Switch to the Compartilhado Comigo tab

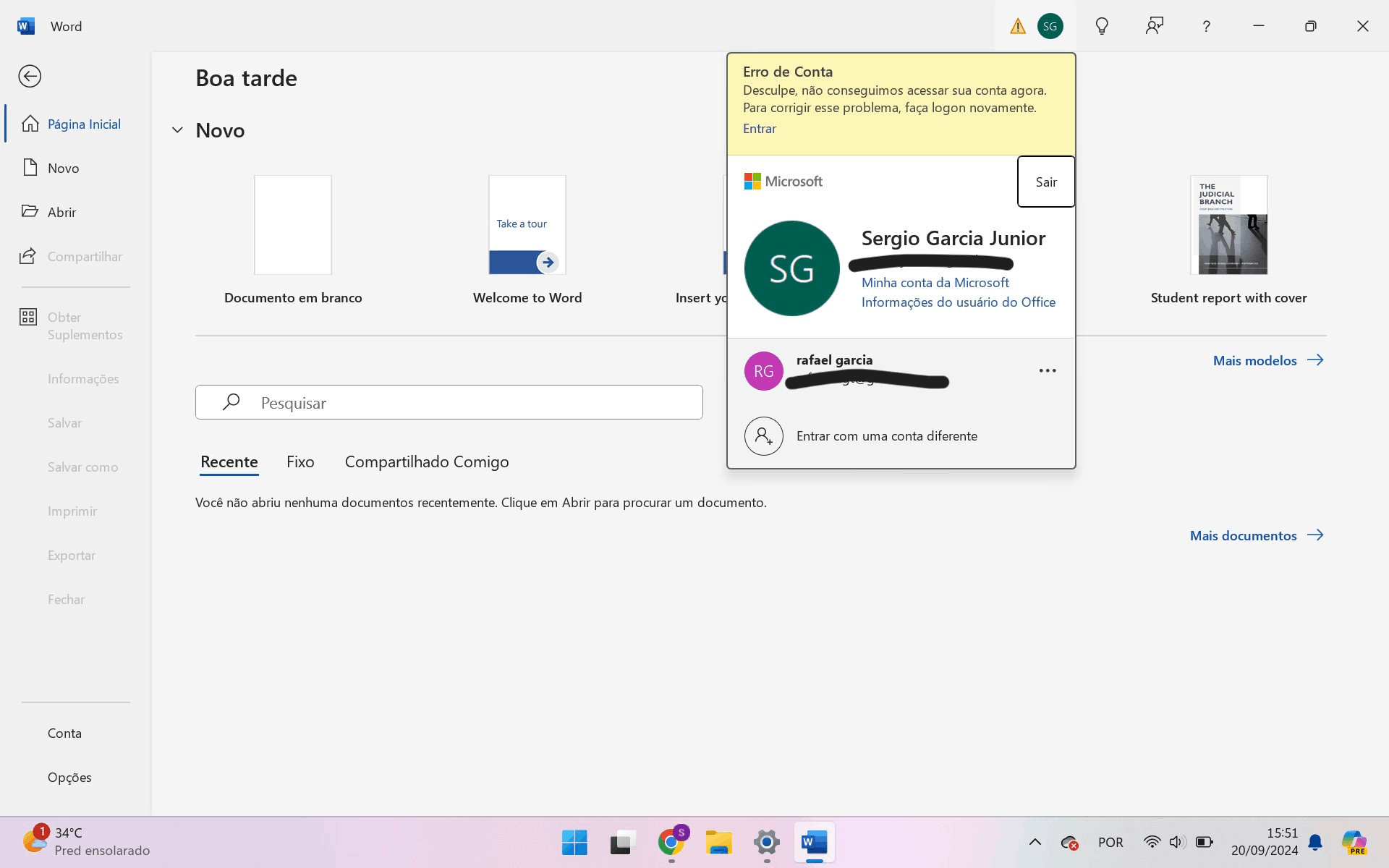pos(427,461)
